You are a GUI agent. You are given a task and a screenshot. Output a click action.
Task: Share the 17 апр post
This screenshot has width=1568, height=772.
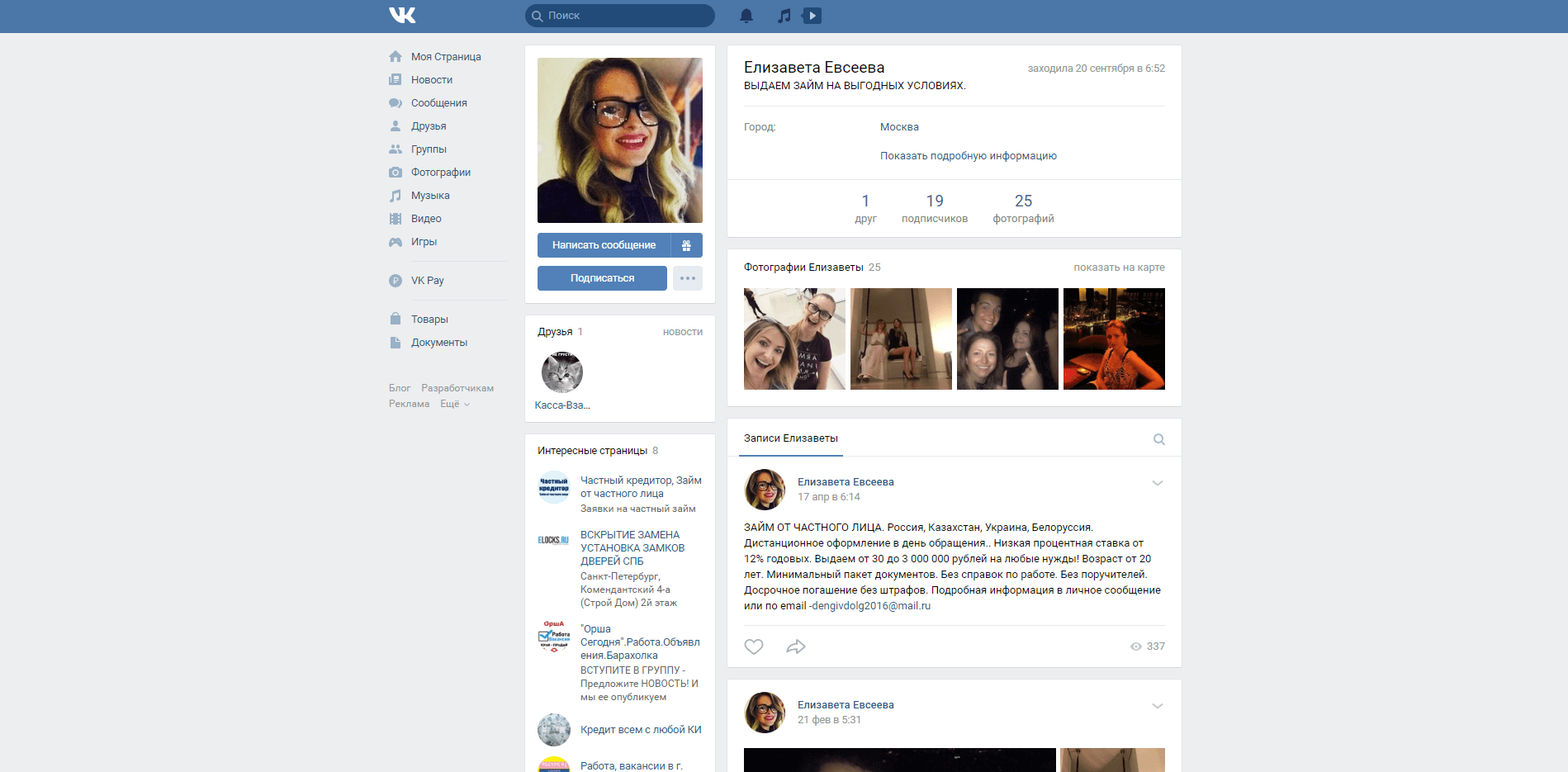796,646
